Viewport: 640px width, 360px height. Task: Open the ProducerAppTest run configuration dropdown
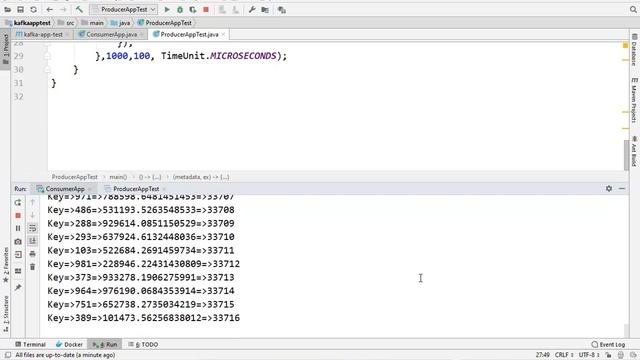pyautogui.click(x=124, y=9)
